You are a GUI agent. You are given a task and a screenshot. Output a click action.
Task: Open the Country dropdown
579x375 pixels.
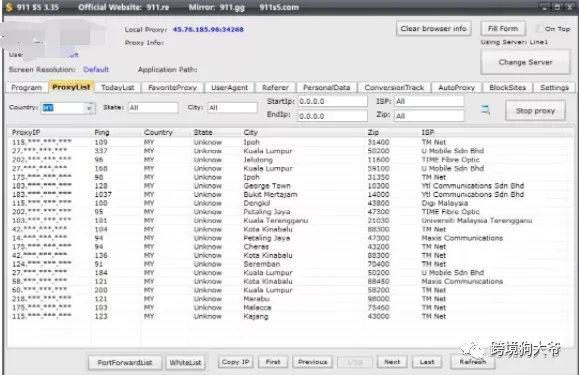[89, 108]
